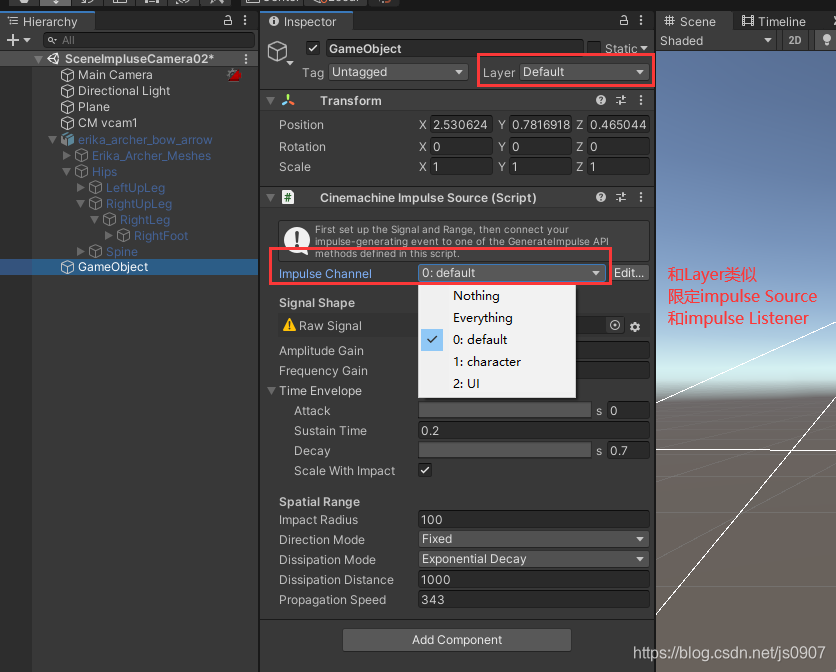Image resolution: width=836 pixels, height=672 pixels.
Task: Open Cinemachine Impulse Source more options menu
Action: 641,197
